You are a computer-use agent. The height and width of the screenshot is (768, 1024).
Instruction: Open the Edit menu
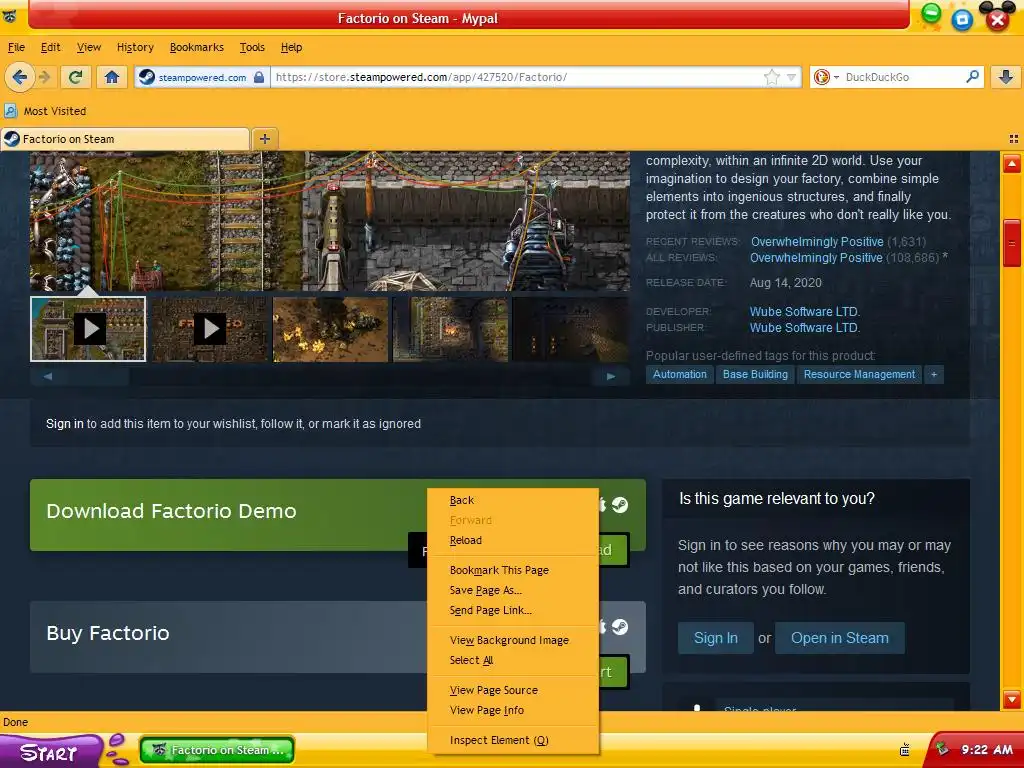[x=50, y=47]
